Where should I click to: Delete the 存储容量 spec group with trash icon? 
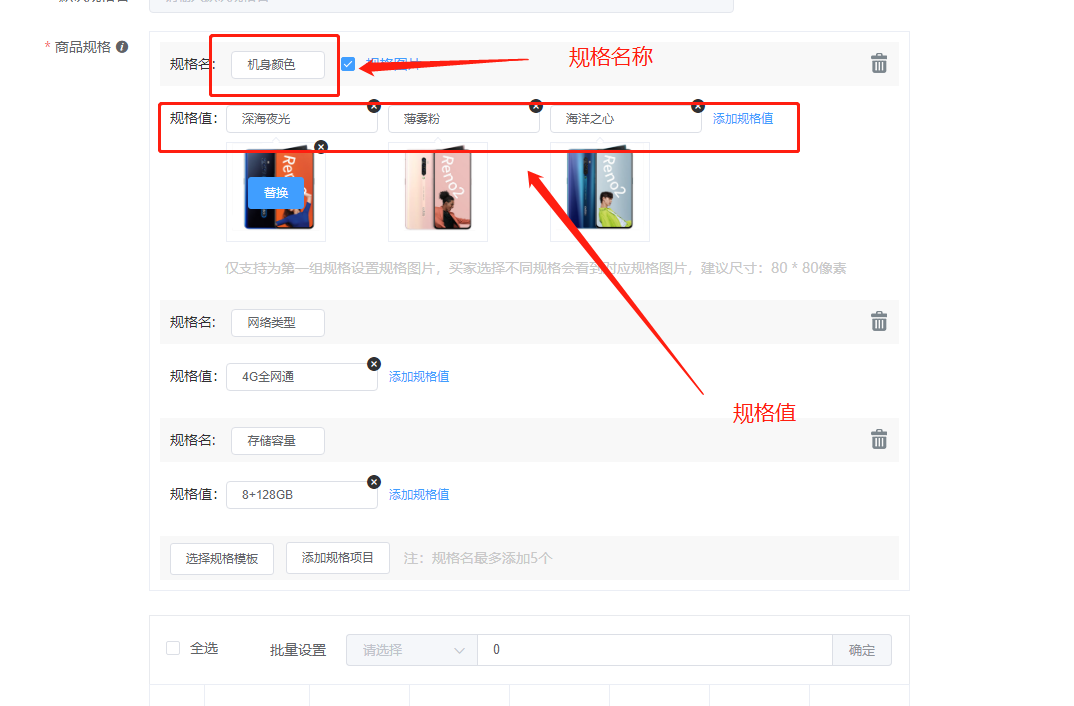pyautogui.click(x=879, y=440)
